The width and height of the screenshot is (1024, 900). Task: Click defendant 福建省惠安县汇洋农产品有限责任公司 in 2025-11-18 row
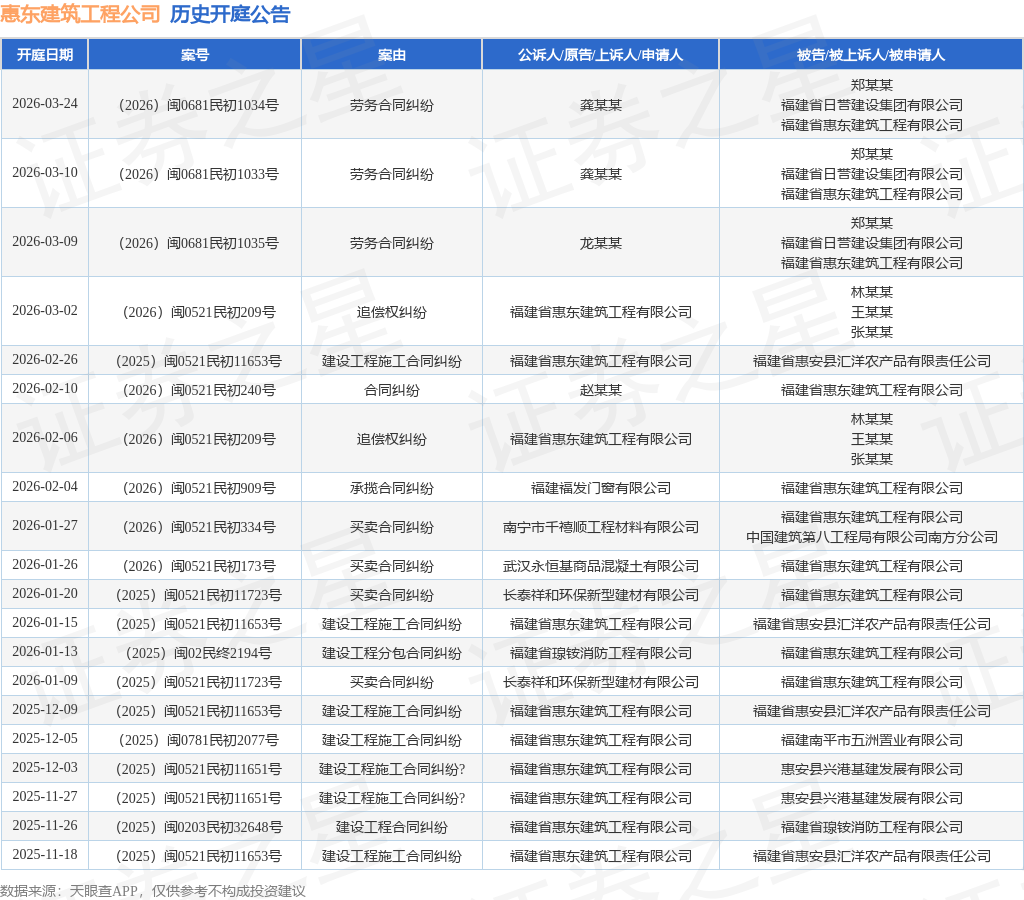tap(872, 856)
